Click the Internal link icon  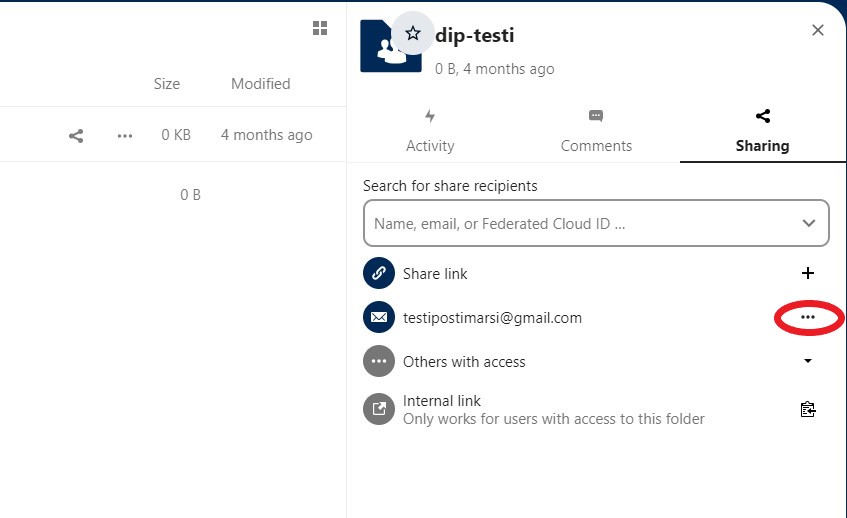click(379, 409)
